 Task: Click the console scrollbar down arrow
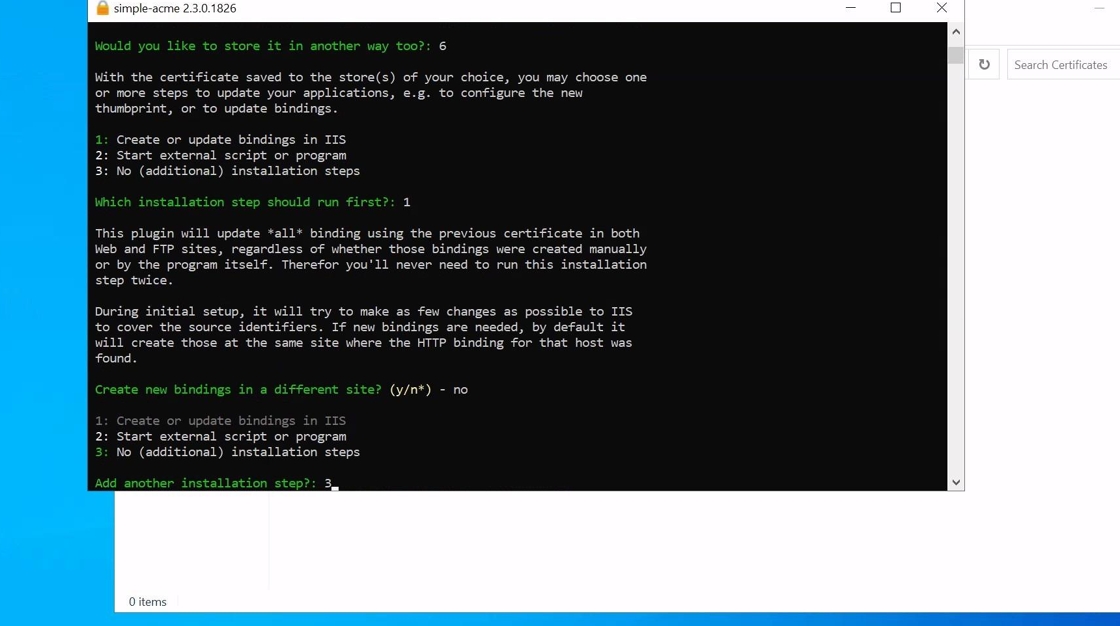click(956, 482)
